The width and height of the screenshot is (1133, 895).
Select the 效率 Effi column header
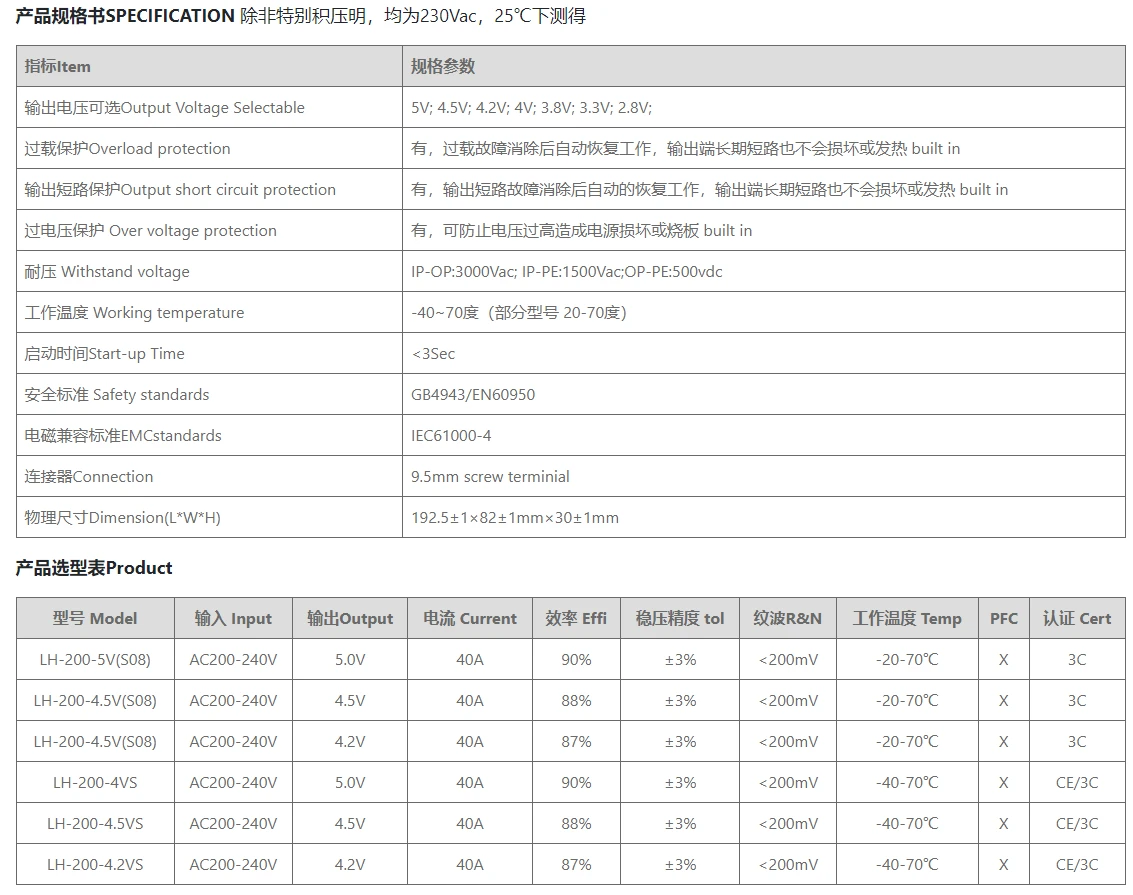[575, 618]
